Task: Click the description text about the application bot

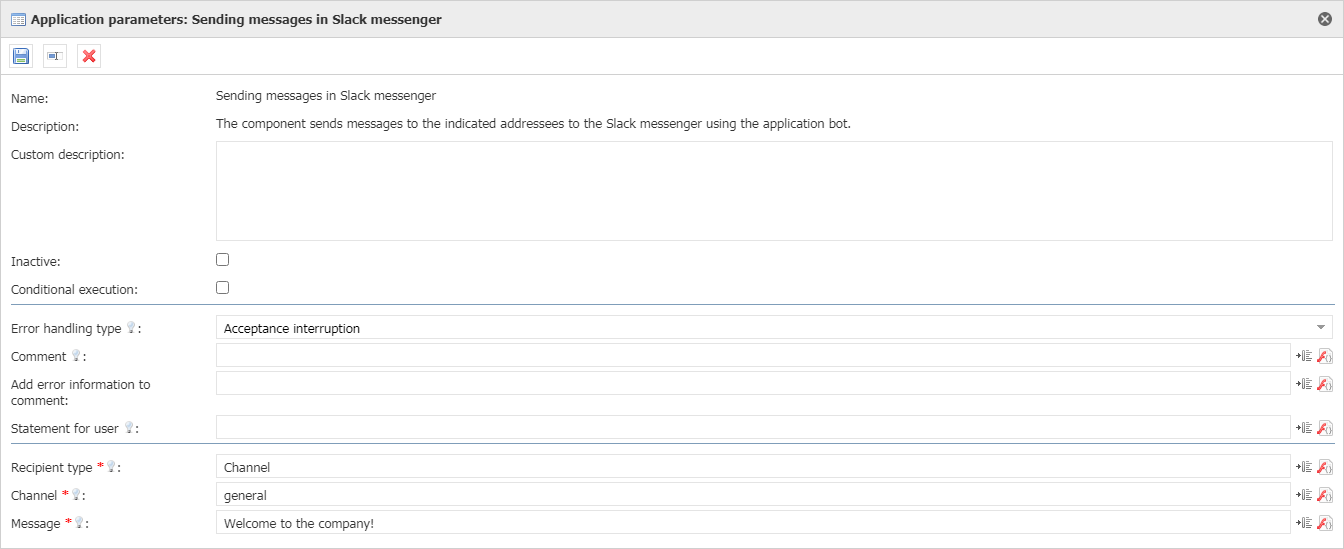Action: coord(533,125)
